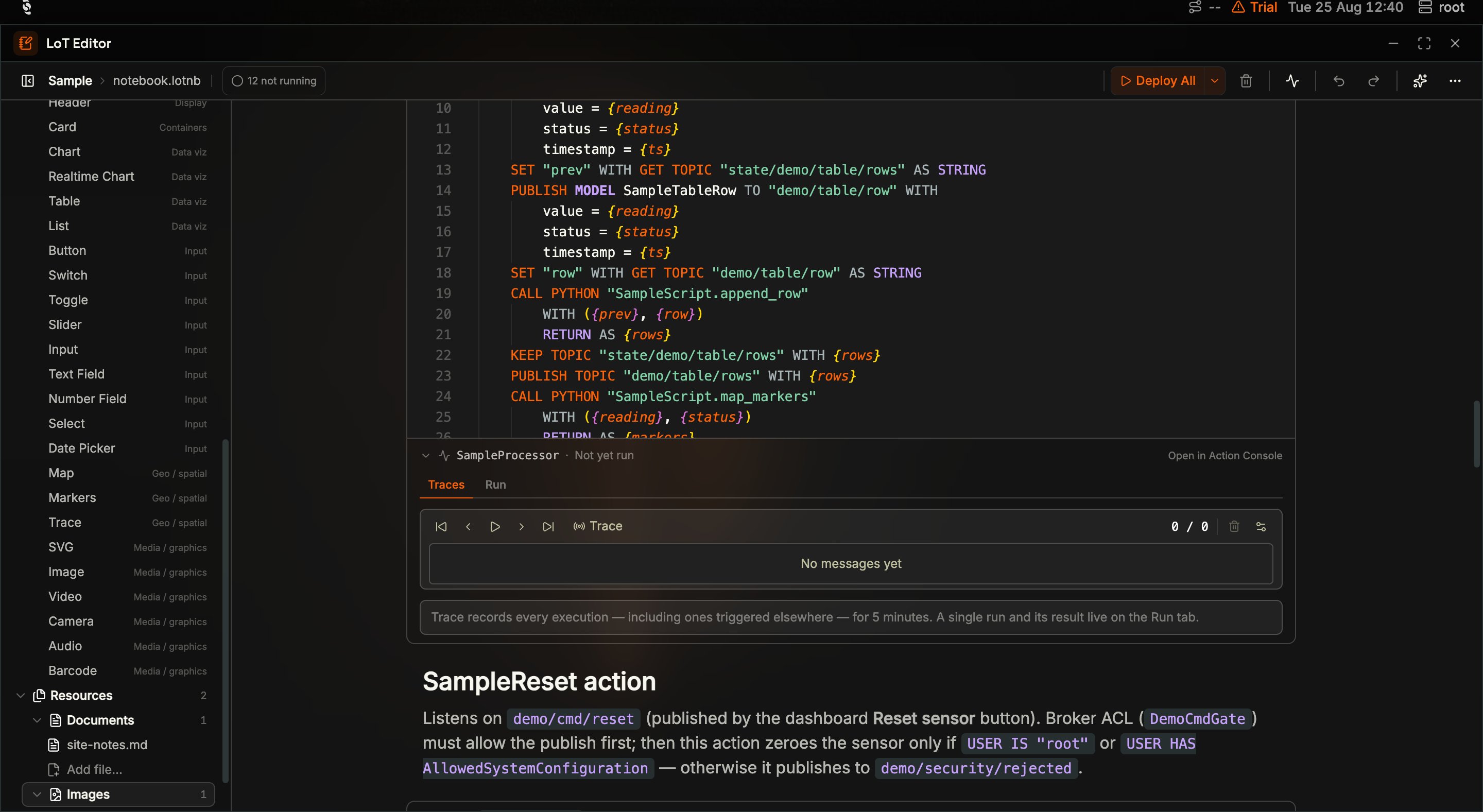Add a file to Documents
Viewport: 1483px width, 812px height.
(94, 769)
